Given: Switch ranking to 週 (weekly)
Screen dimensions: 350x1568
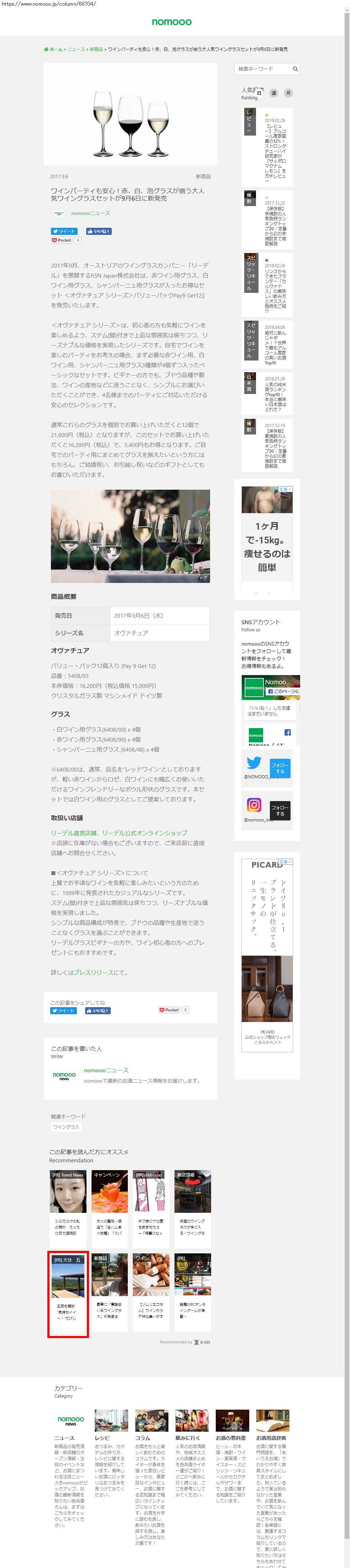Looking at the screenshot, I should [274, 93].
